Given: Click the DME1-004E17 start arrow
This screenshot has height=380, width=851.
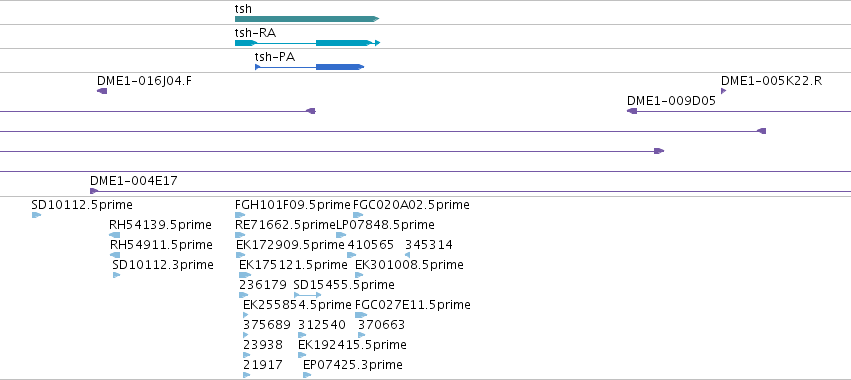Looking at the screenshot, I should 94,191.
